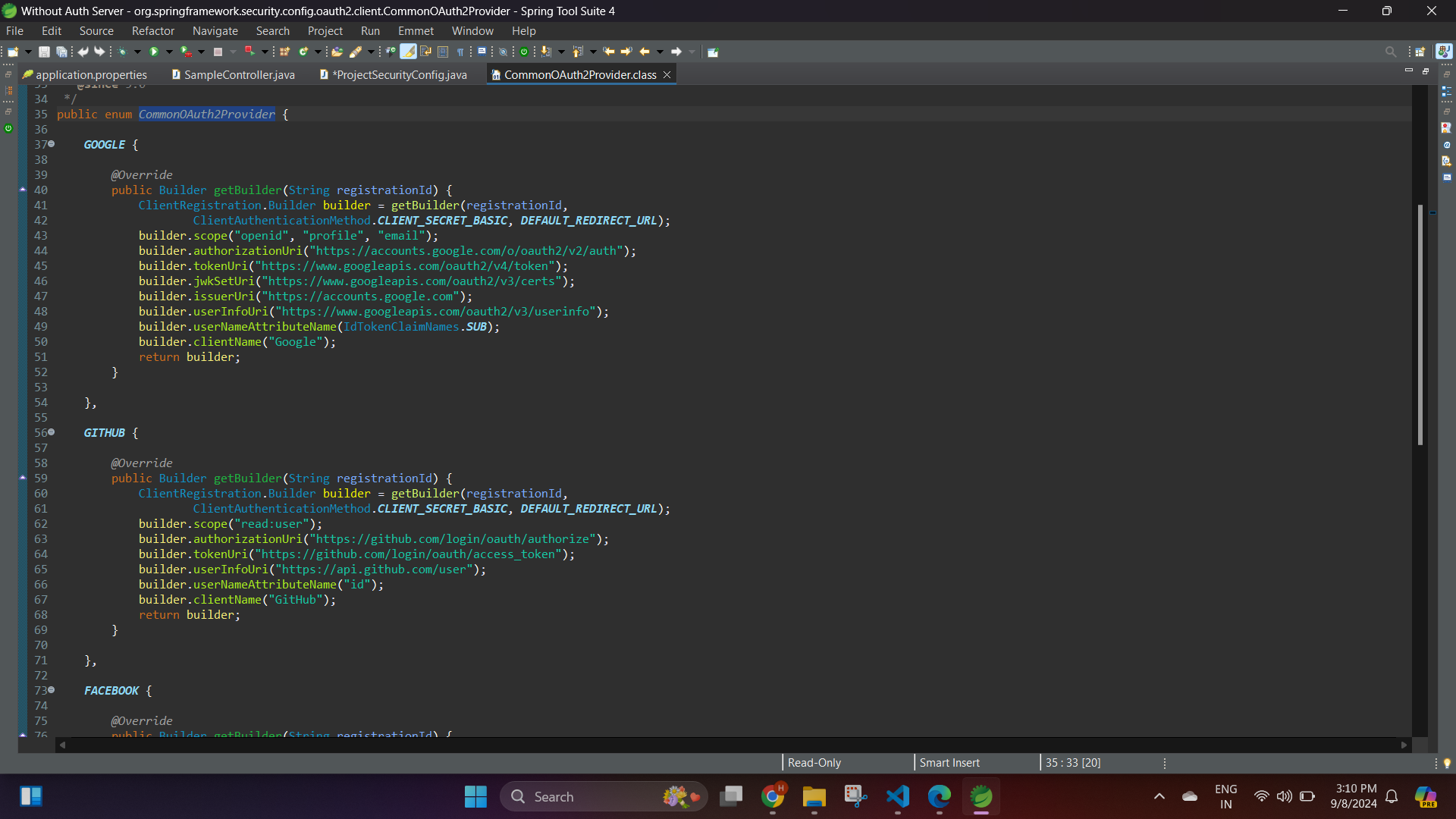Click the Redo arrow icon

coord(99,52)
